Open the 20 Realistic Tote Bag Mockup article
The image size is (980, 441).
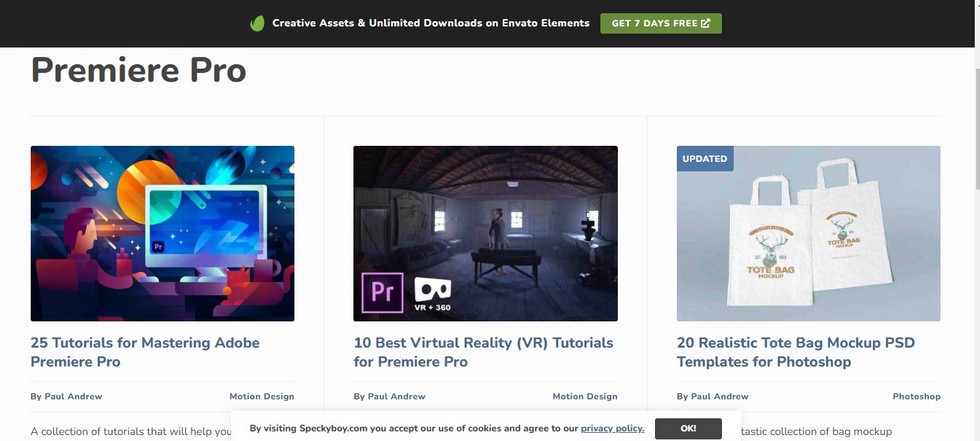click(x=796, y=352)
